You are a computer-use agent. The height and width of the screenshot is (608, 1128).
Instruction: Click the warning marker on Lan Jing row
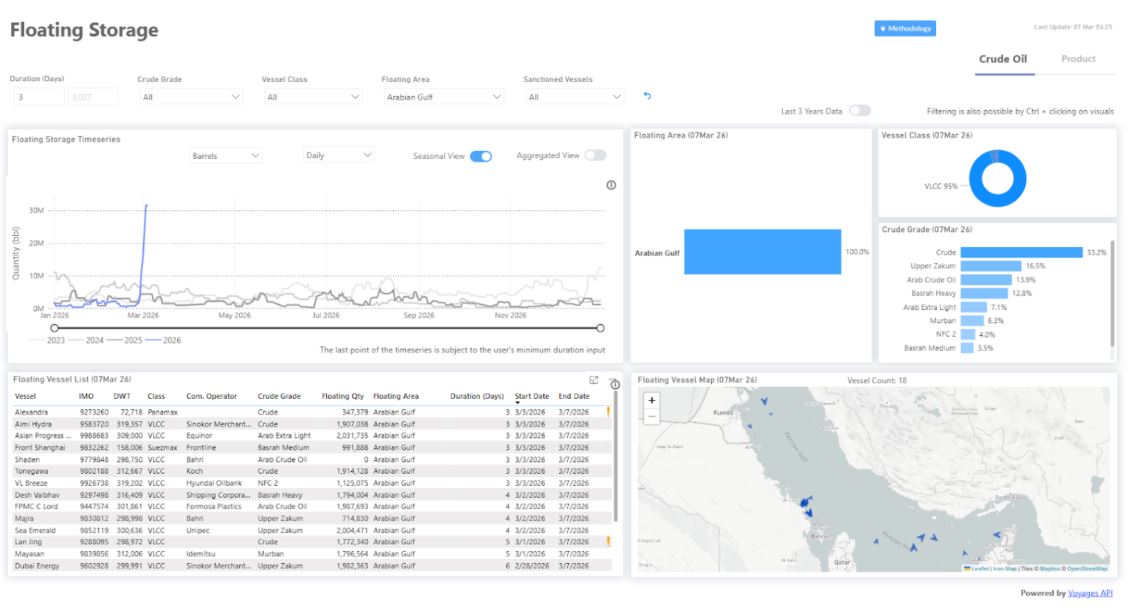[608, 541]
